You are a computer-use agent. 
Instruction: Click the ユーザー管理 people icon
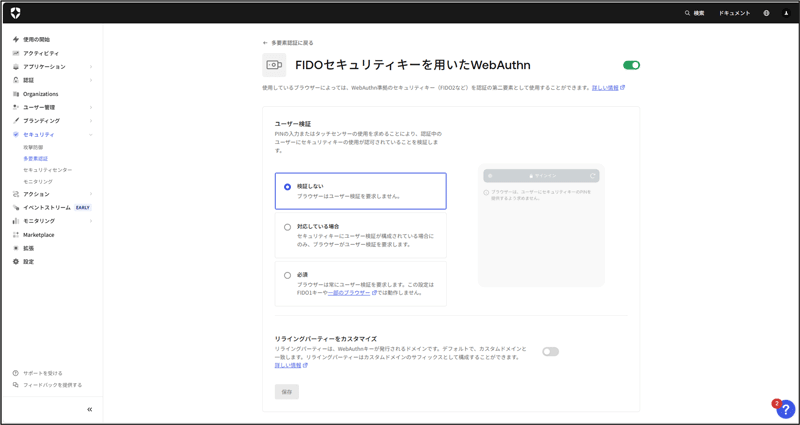tap(16, 107)
